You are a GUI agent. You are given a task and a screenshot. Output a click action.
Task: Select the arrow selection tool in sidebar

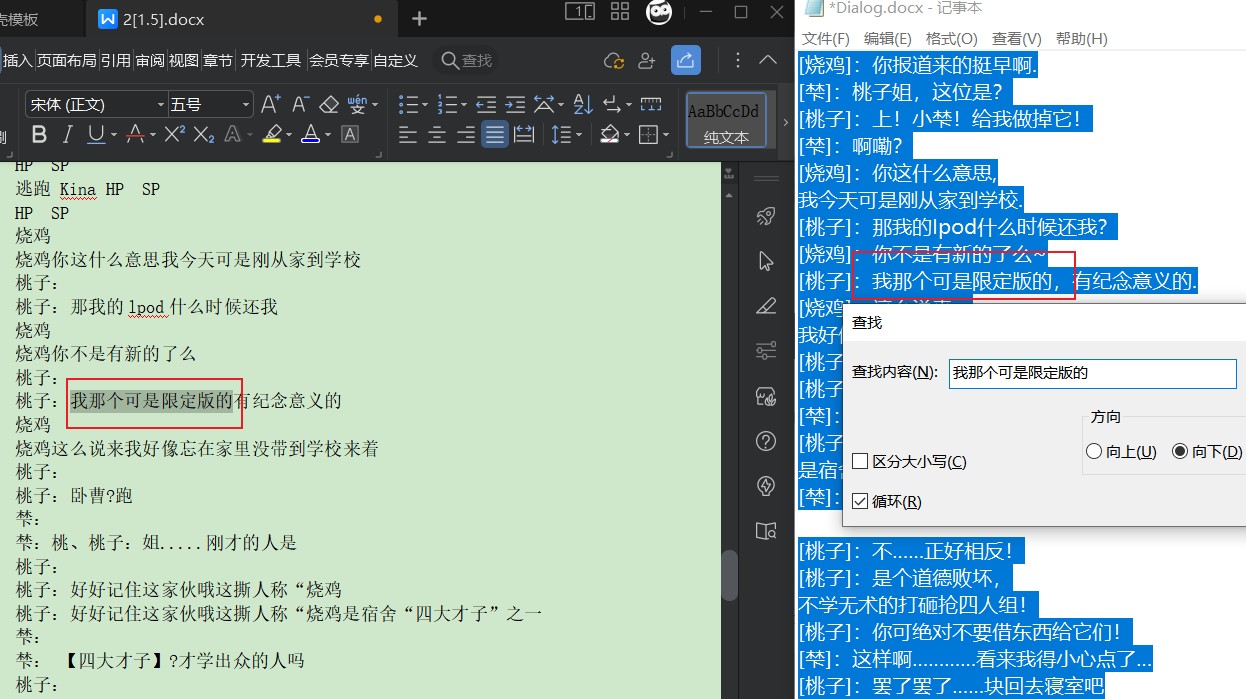tap(766, 261)
